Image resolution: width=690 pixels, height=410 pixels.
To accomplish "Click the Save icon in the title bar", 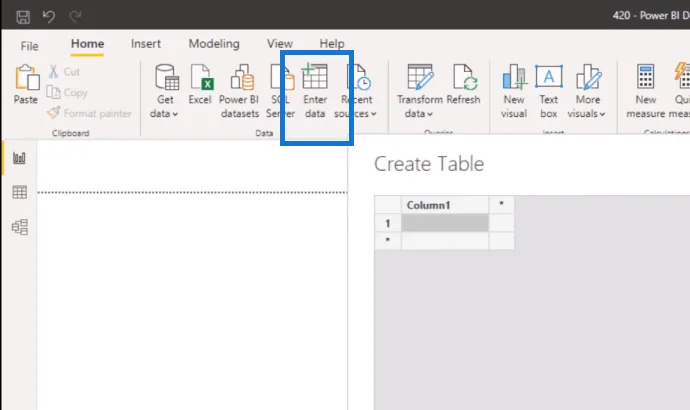I will [x=23, y=17].
